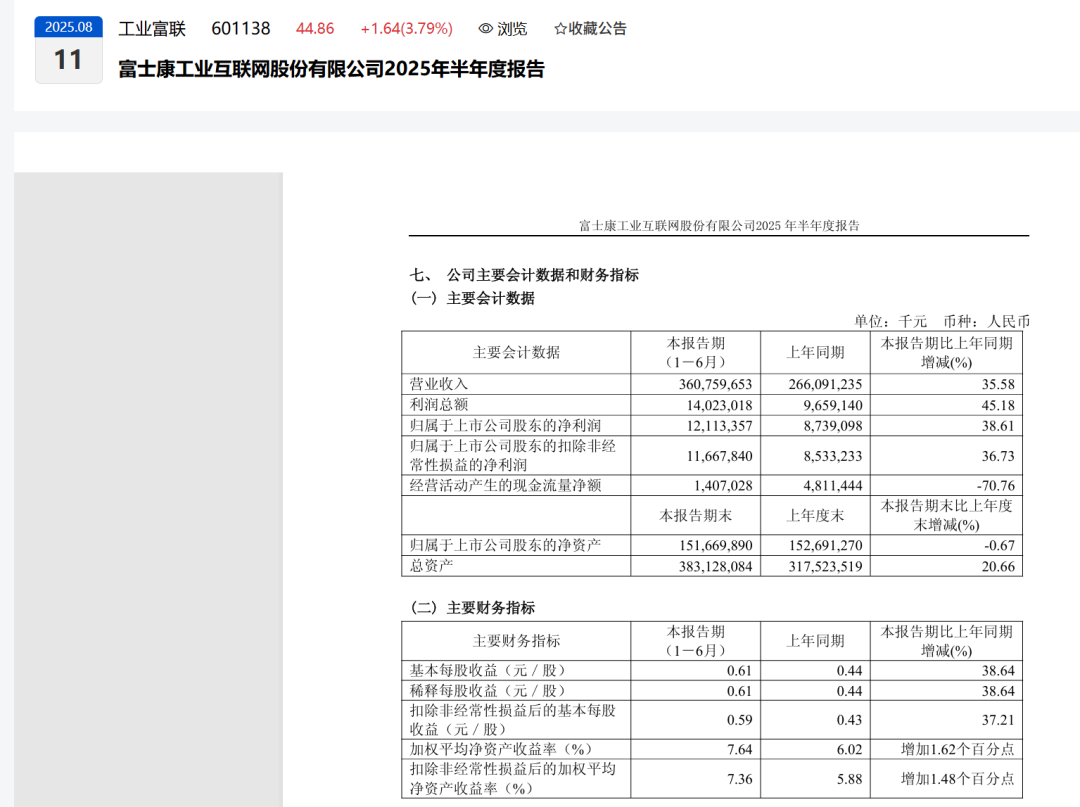Click the stock price 44.86
This screenshot has width=1080, height=807.
[x=315, y=29]
